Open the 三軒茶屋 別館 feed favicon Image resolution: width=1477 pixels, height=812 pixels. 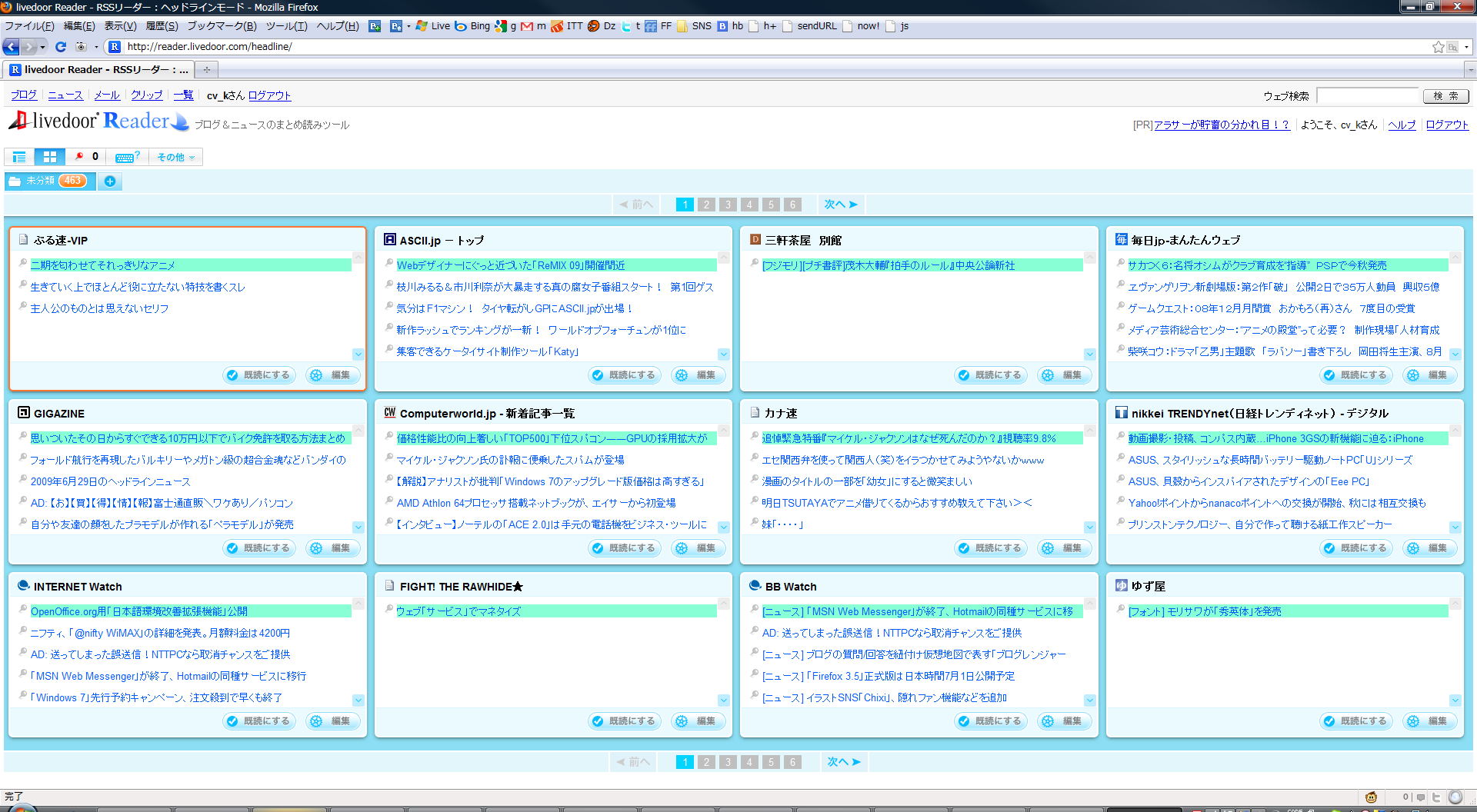click(755, 240)
